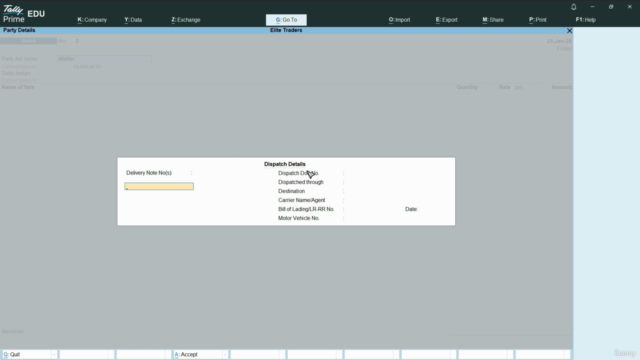Open the O: Import menu
Image resolution: width=640 pixels, height=360 pixels.
click(x=399, y=20)
